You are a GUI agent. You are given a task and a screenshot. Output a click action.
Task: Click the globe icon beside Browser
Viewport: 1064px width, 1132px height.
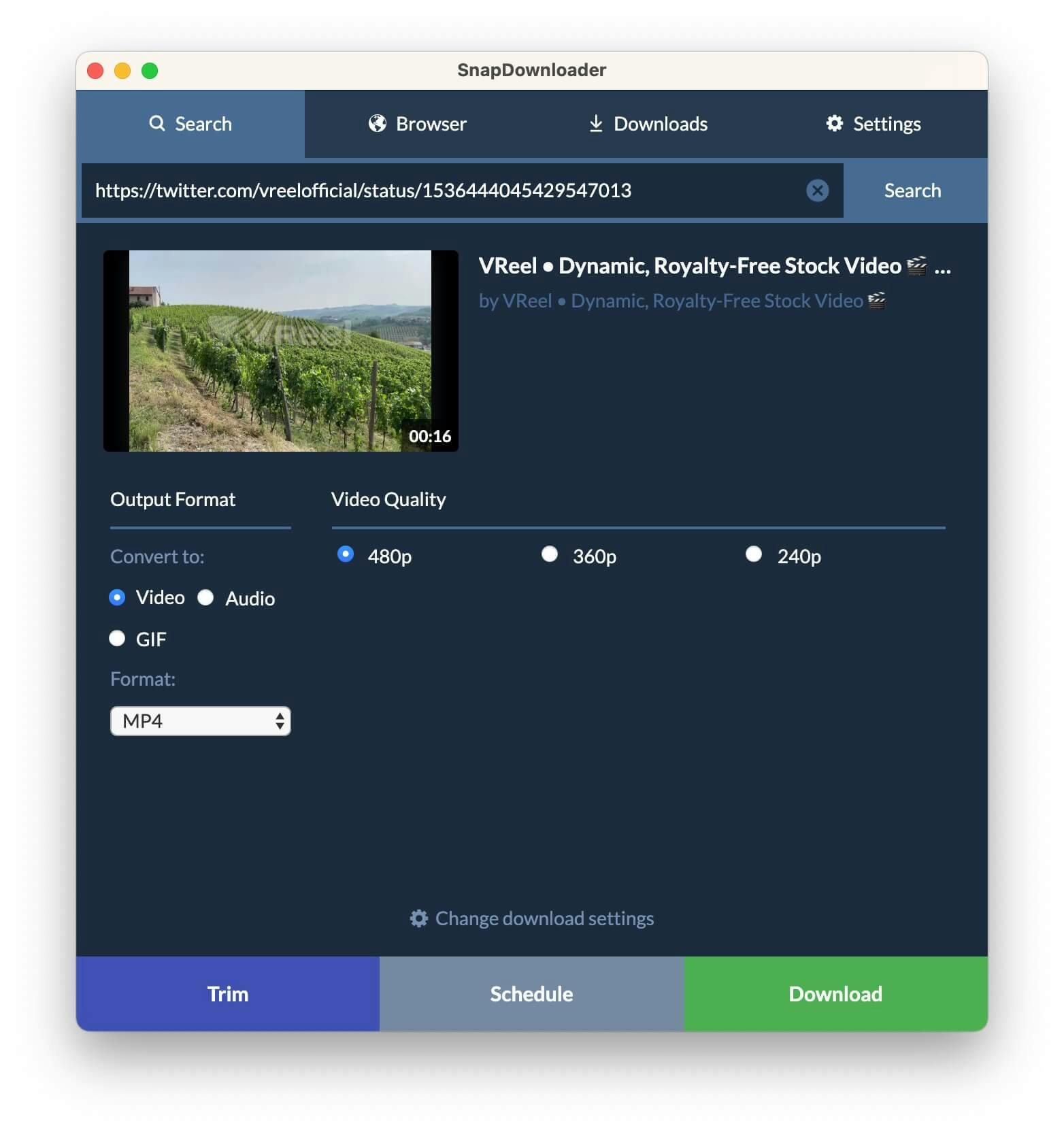tap(378, 123)
